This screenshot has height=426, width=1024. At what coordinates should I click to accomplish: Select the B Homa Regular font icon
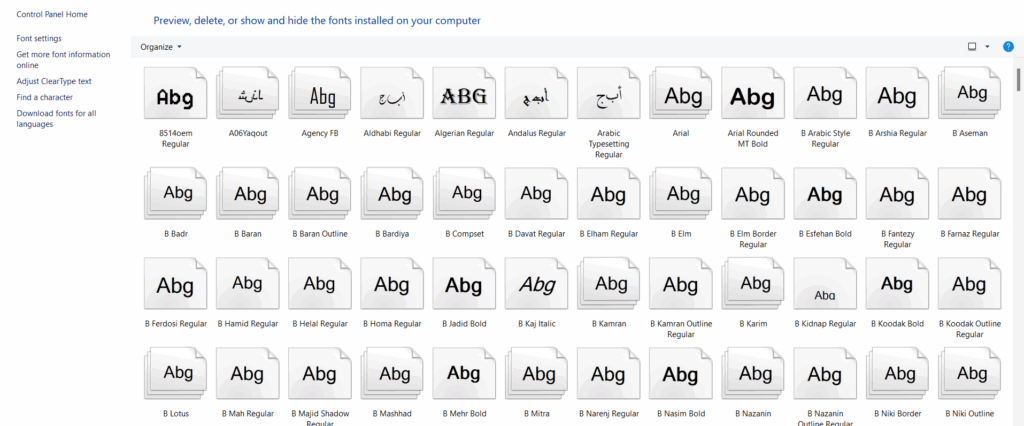click(392, 284)
